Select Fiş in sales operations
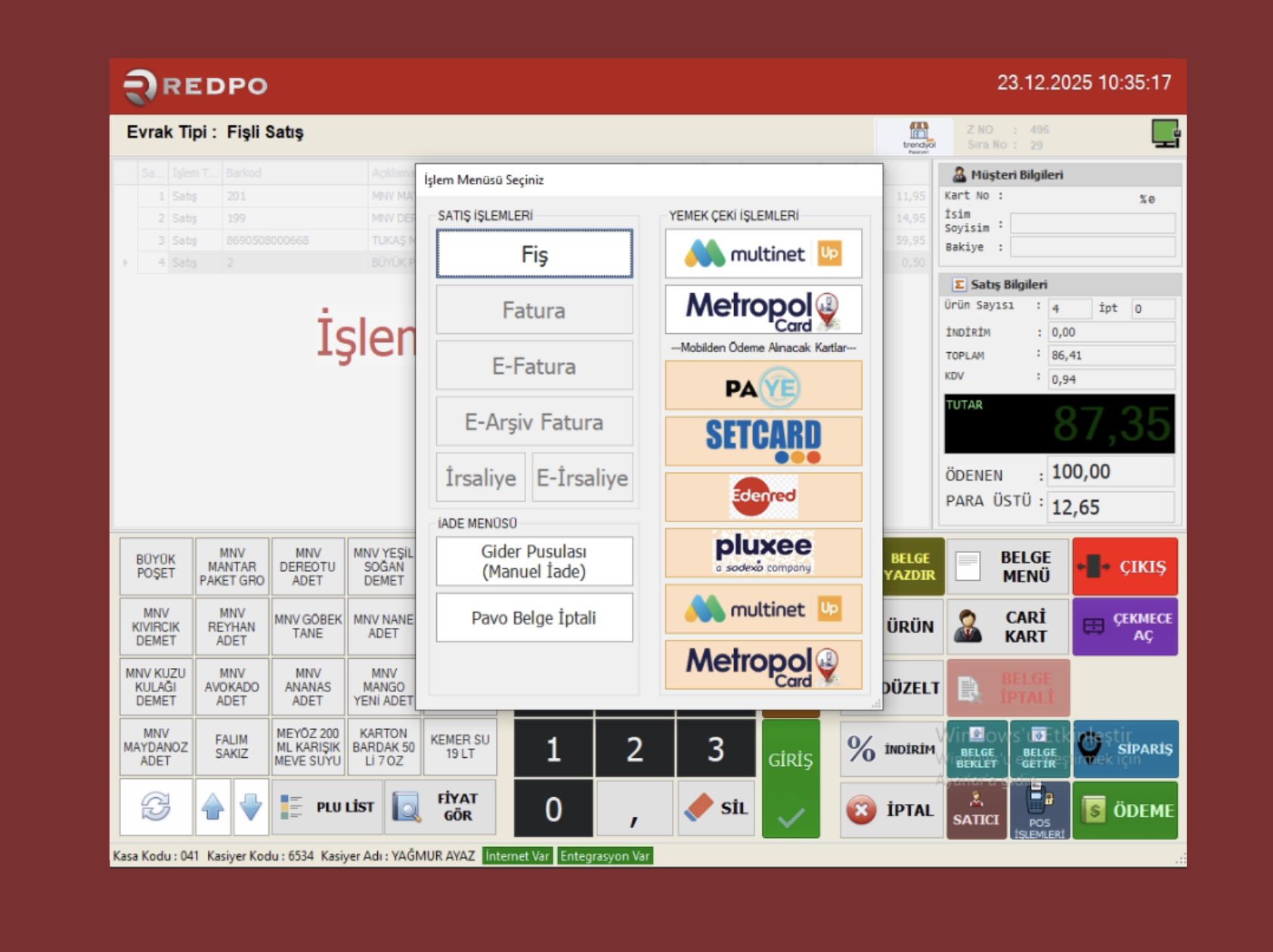This screenshot has height=952, width=1273. [534, 254]
